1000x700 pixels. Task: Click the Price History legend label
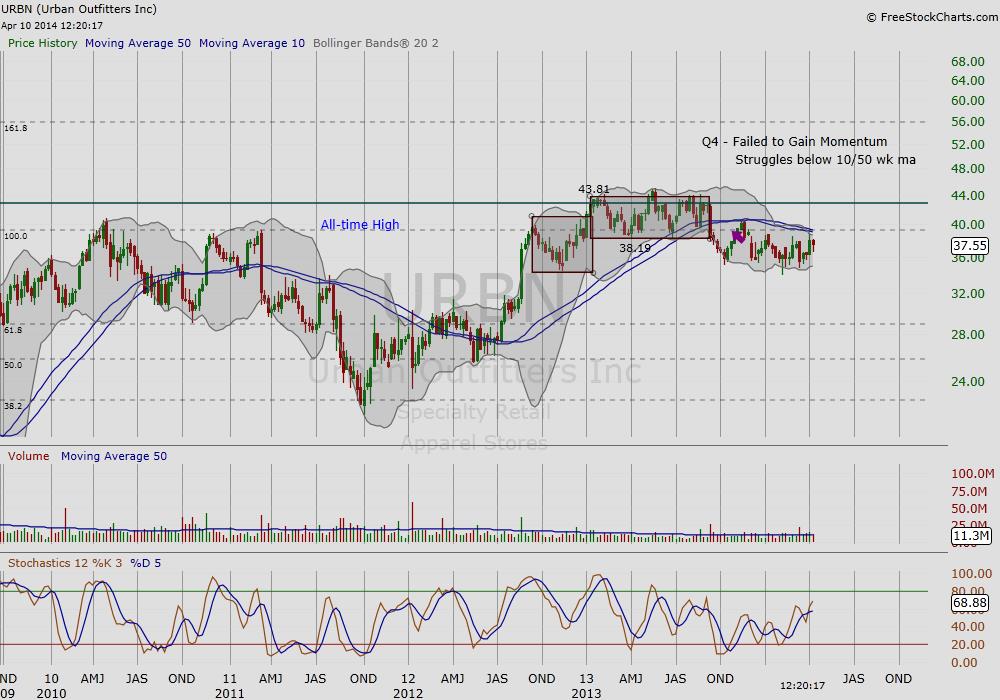[x=42, y=43]
